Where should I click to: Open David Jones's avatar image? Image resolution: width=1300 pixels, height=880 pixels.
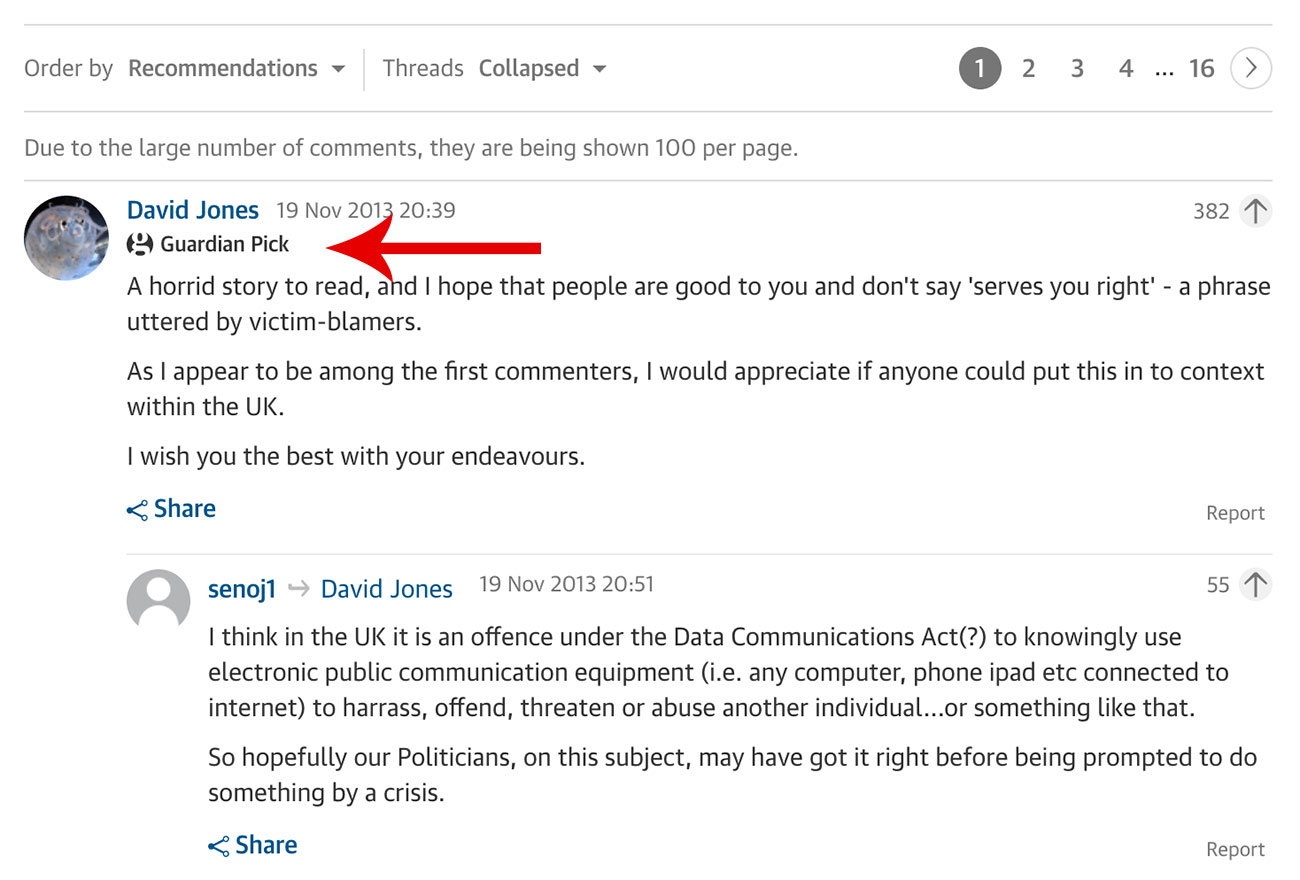66,238
